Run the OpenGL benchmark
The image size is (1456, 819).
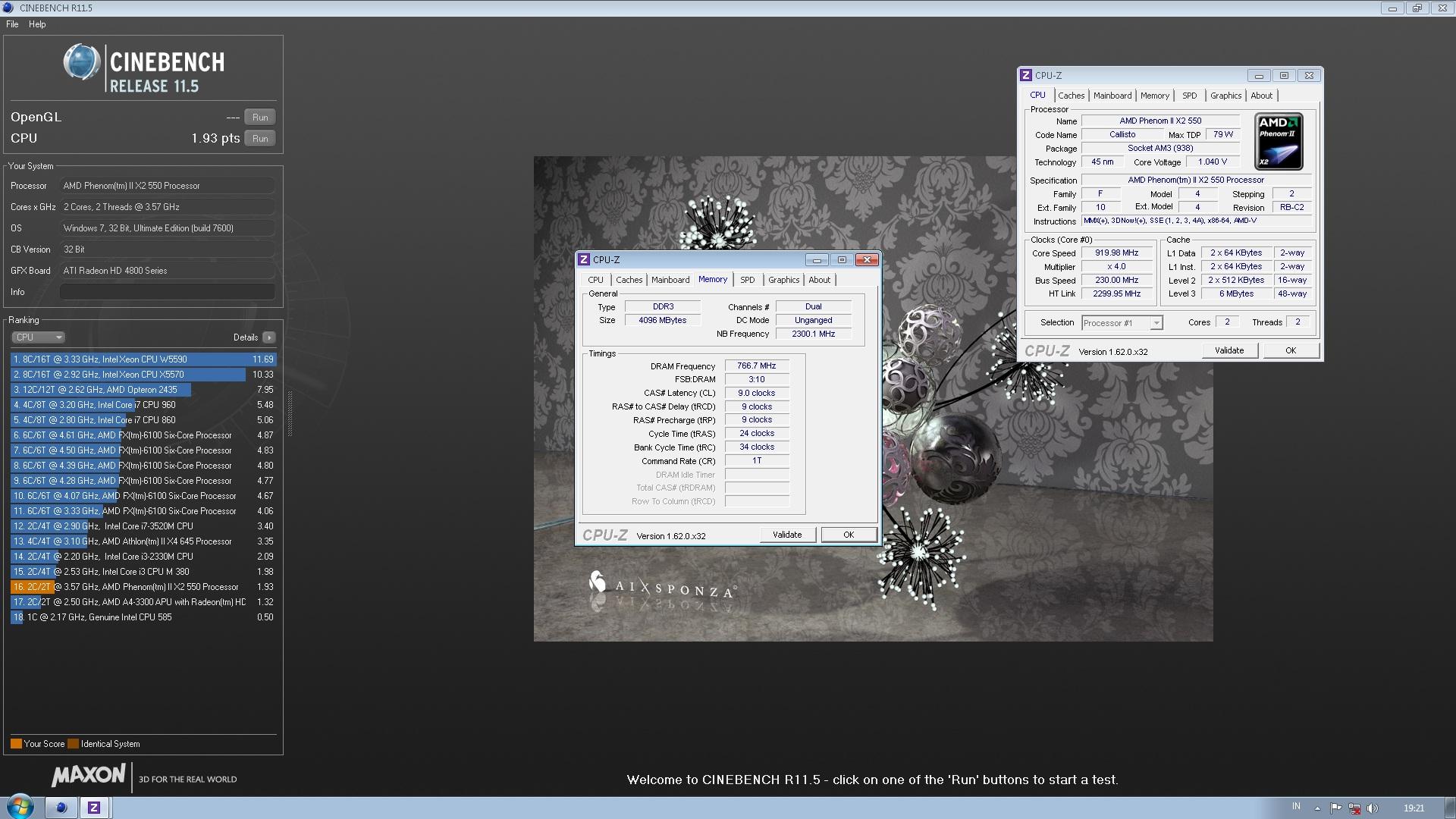point(260,118)
